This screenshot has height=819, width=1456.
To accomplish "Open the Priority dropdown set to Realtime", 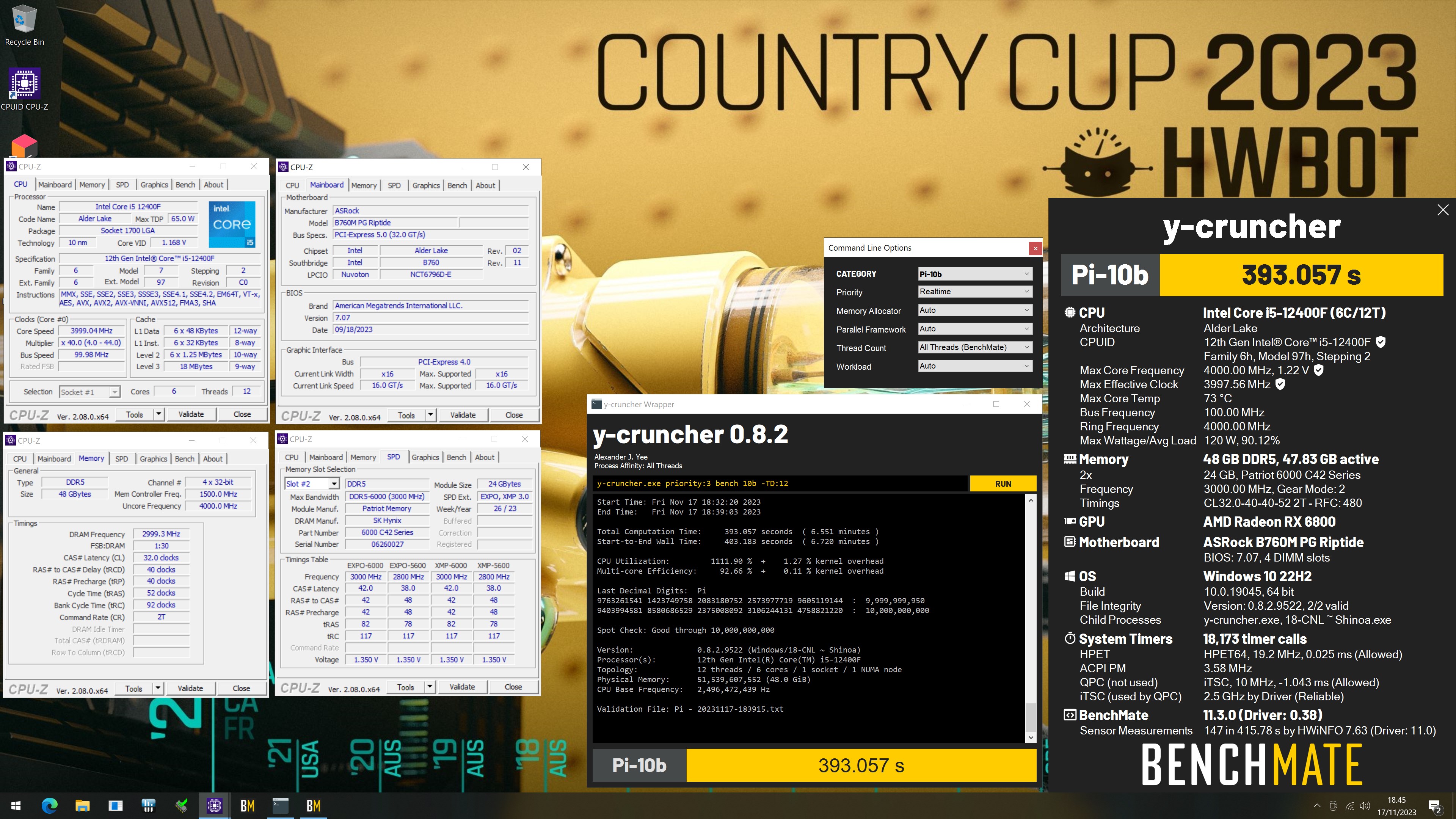I will click(x=975, y=292).
